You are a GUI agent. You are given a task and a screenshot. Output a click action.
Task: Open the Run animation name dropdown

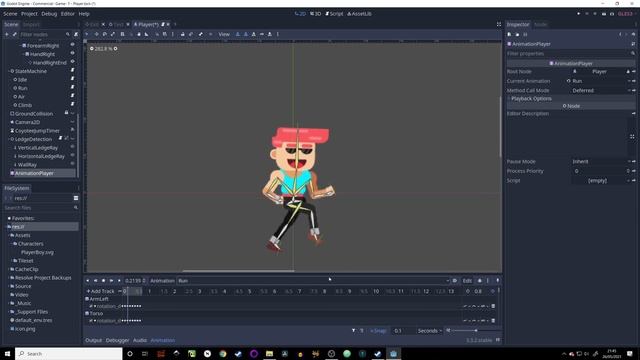(x=313, y=281)
